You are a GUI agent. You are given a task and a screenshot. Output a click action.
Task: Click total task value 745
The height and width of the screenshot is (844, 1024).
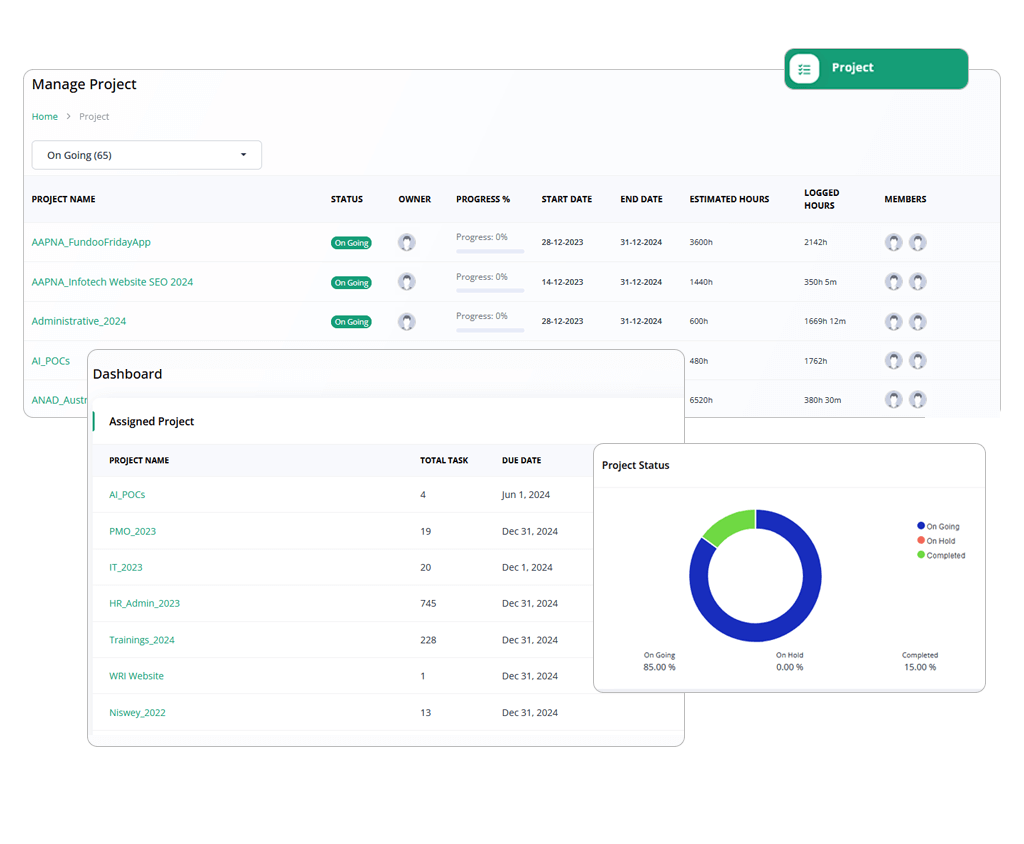click(x=428, y=603)
